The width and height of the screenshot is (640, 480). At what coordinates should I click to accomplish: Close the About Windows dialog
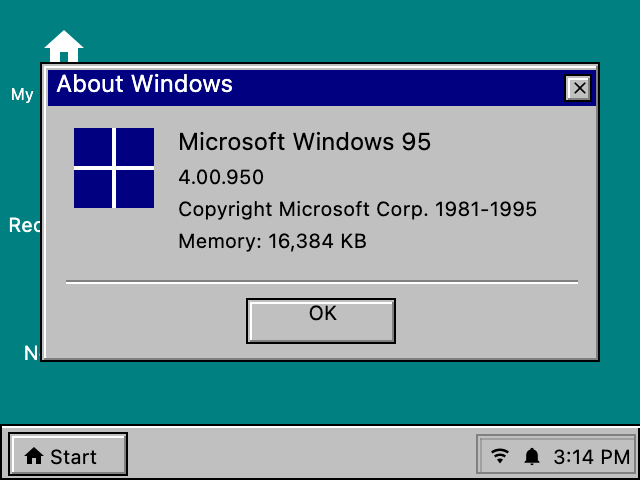point(578,88)
